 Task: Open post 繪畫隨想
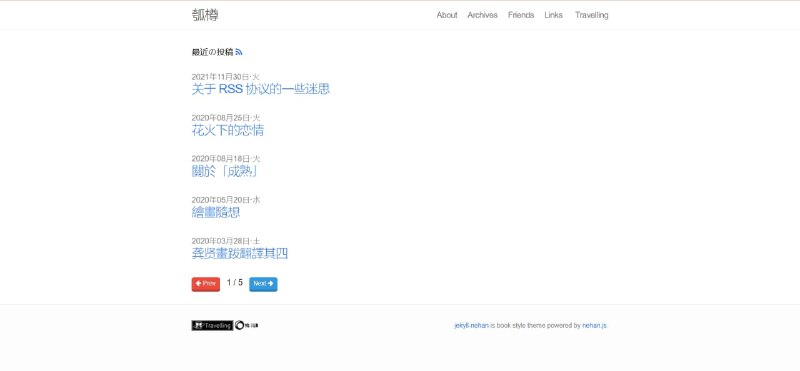(x=216, y=212)
